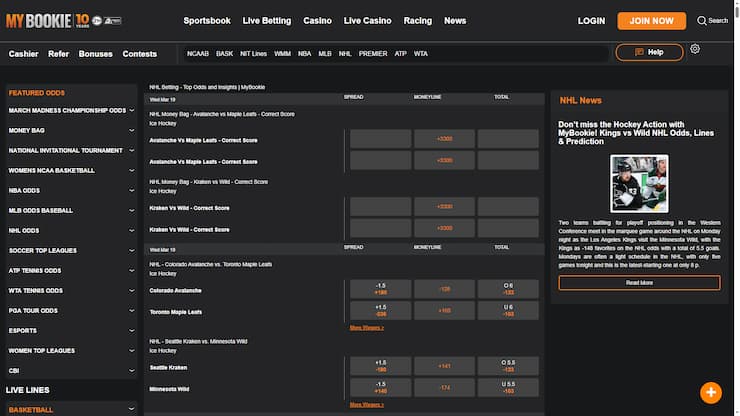Pick Seattle Kraken +1.5 spread
Image resolution: width=740 pixels, height=416 pixels.
click(380, 366)
